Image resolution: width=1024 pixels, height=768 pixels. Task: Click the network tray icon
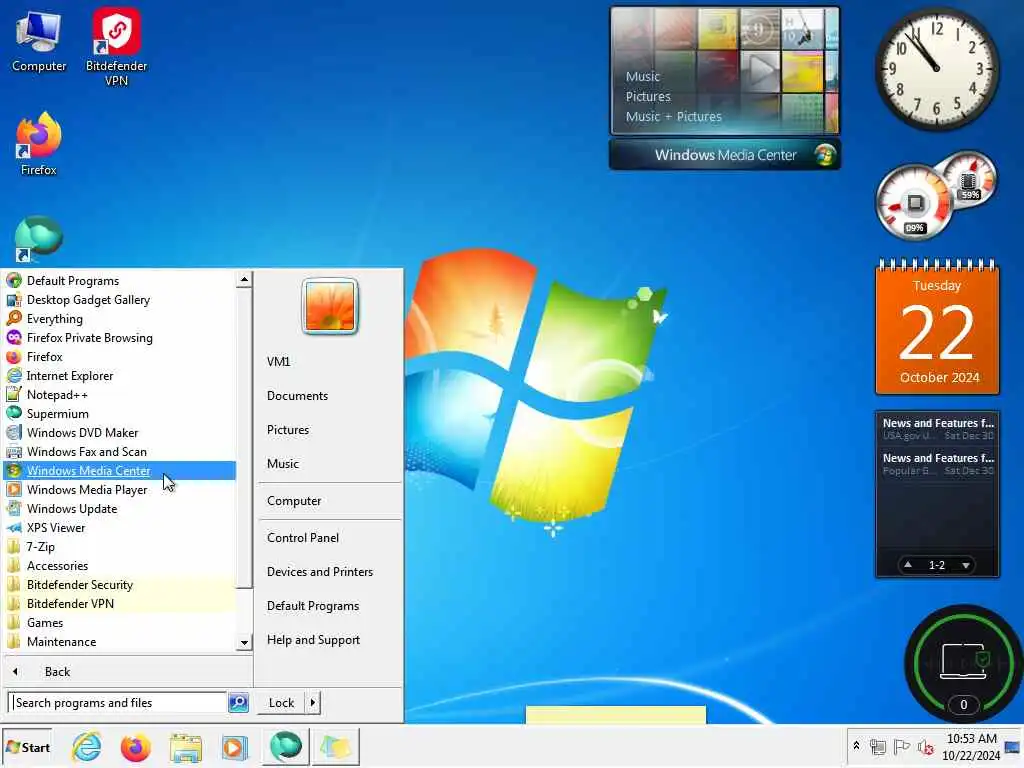(x=878, y=746)
